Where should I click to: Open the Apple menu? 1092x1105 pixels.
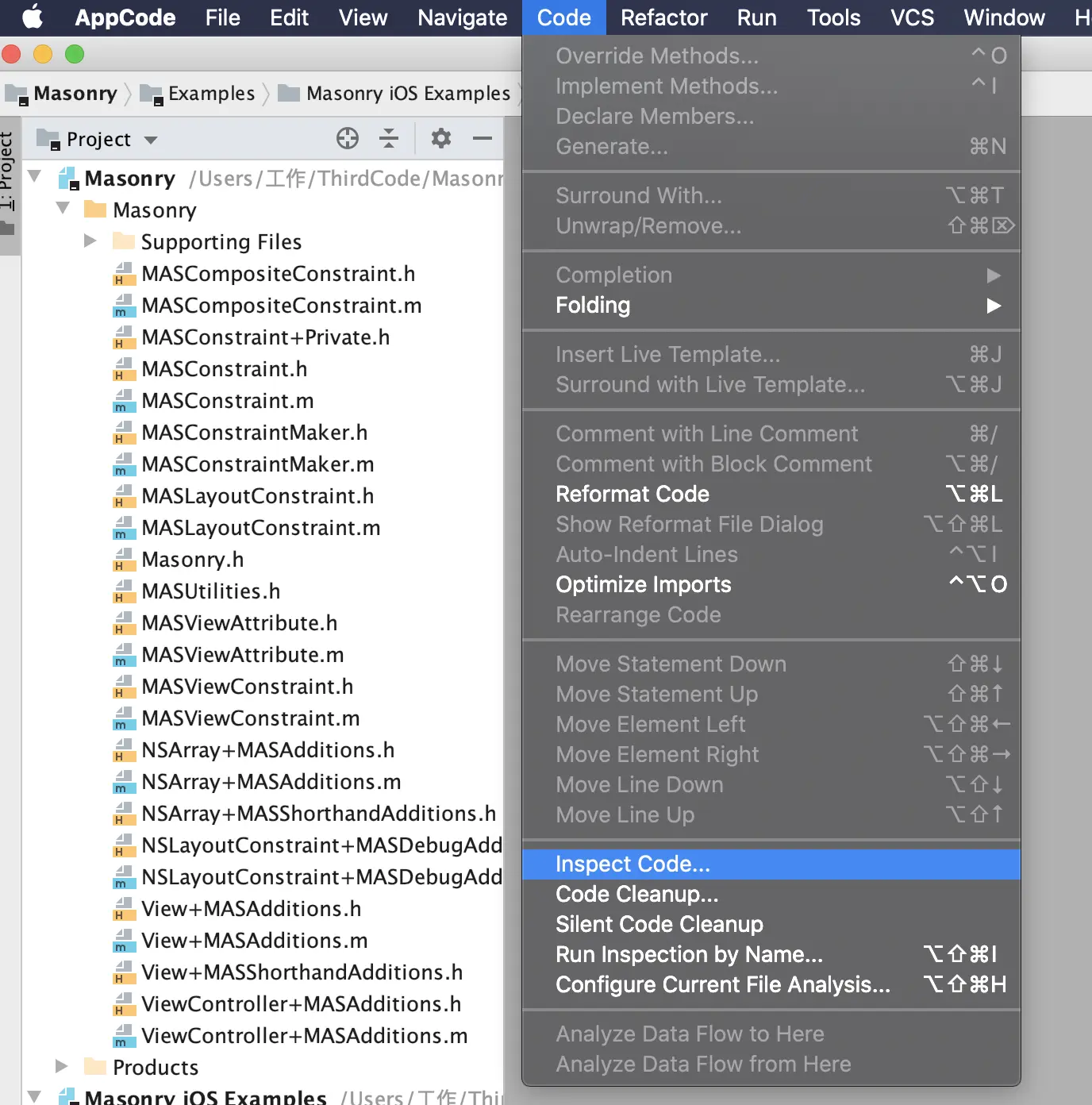tap(32, 17)
